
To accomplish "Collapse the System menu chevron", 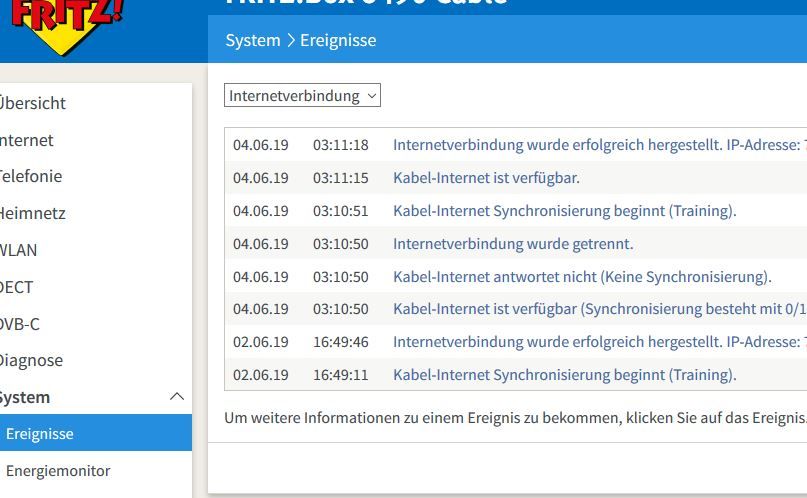I will coord(177,397).
